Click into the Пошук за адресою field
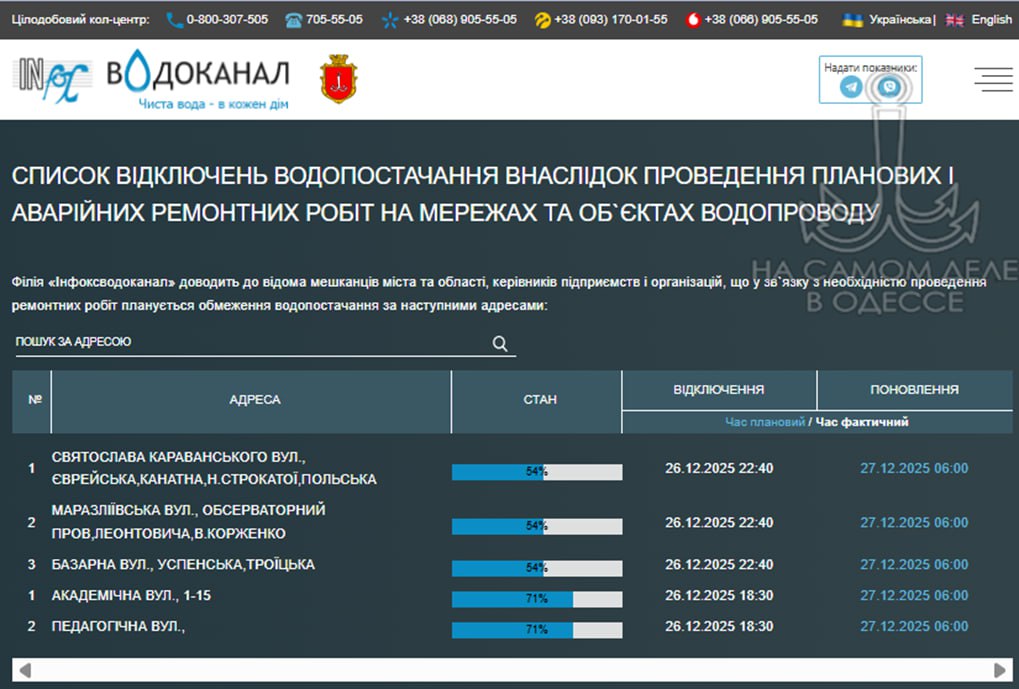Image resolution: width=1019 pixels, height=689 pixels. [250, 342]
